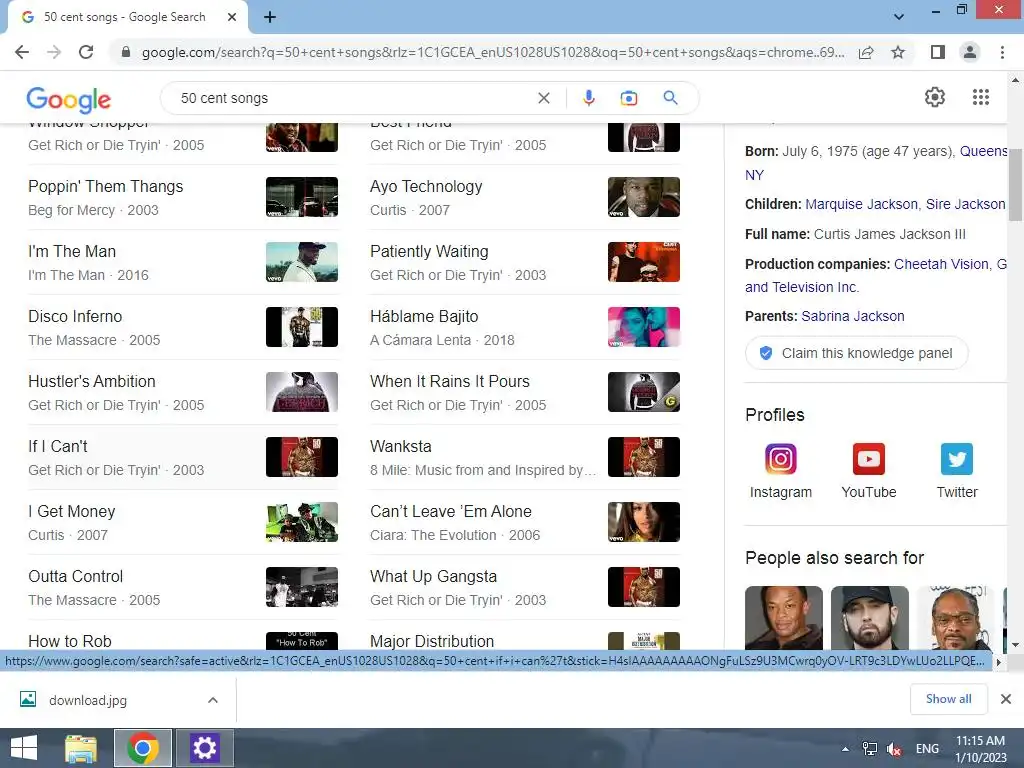This screenshot has width=1024, height=768.
Task: Open the Chrome three-dot menu
Action: click(1002, 52)
